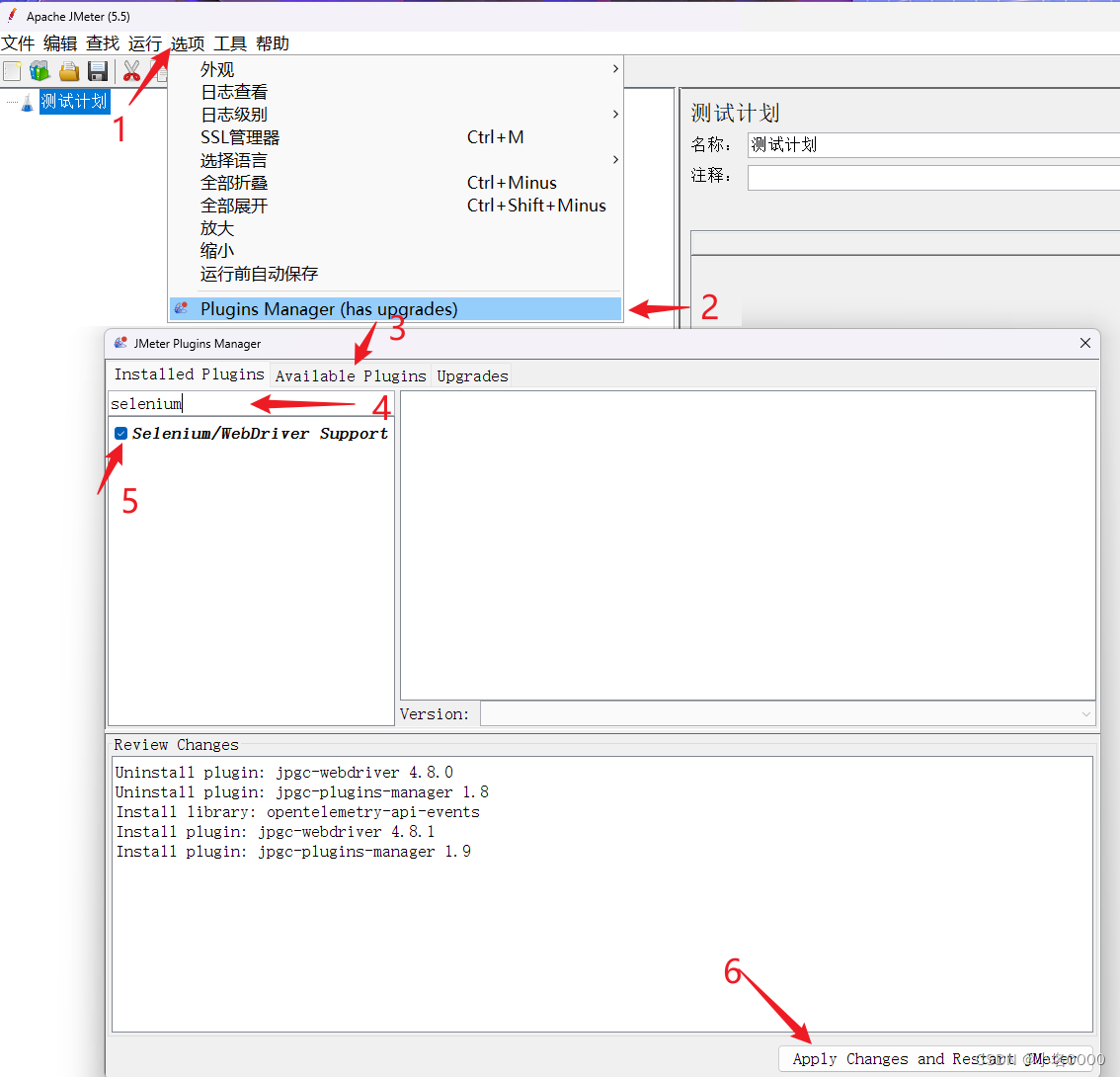Close the JMeter Plugins Manager dialog
The width and height of the screenshot is (1120, 1077).
click(1085, 343)
